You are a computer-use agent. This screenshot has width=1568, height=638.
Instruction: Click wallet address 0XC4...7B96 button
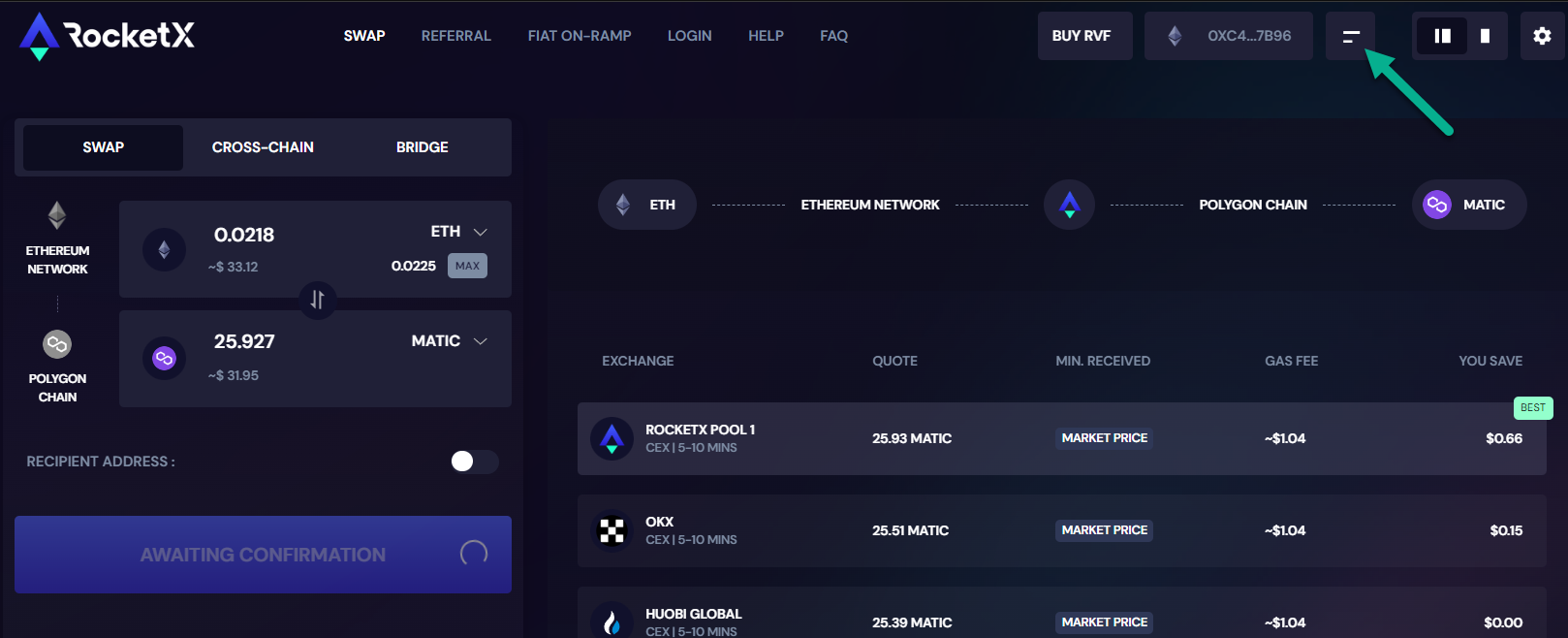tap(1229, 36)
